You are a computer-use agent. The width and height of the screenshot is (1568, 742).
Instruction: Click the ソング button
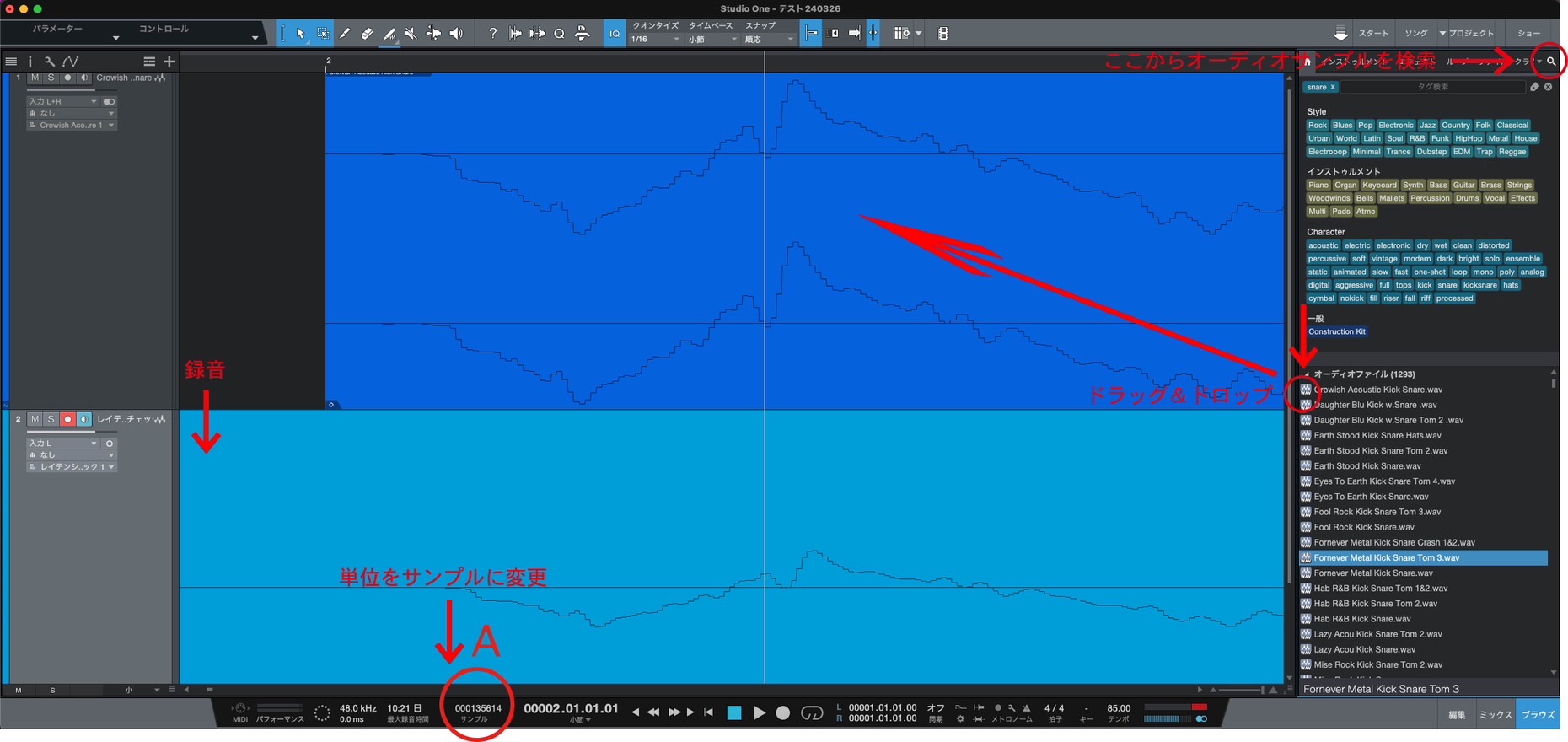click(x=1416, y=34)
